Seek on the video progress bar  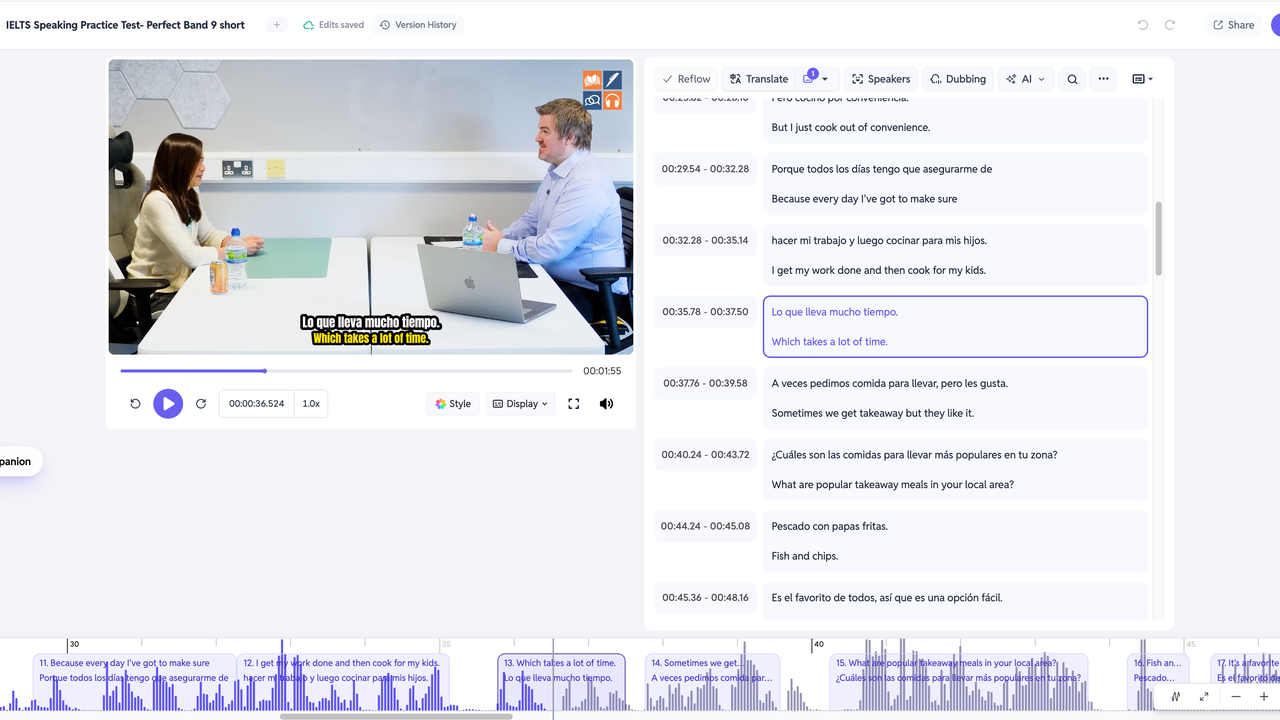[x=347, y=371]
